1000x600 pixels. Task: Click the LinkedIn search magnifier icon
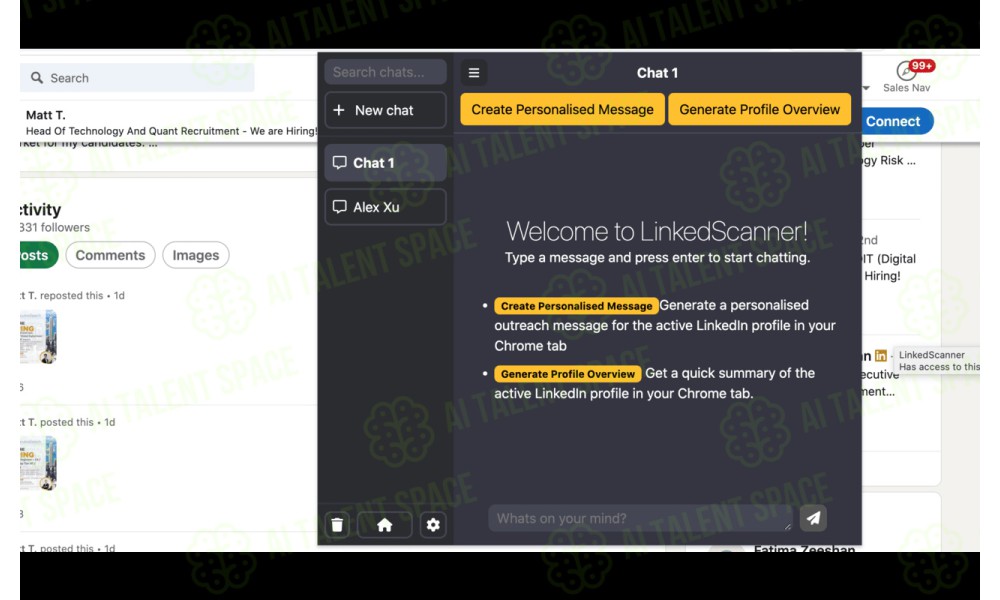[x=37, y=78]
